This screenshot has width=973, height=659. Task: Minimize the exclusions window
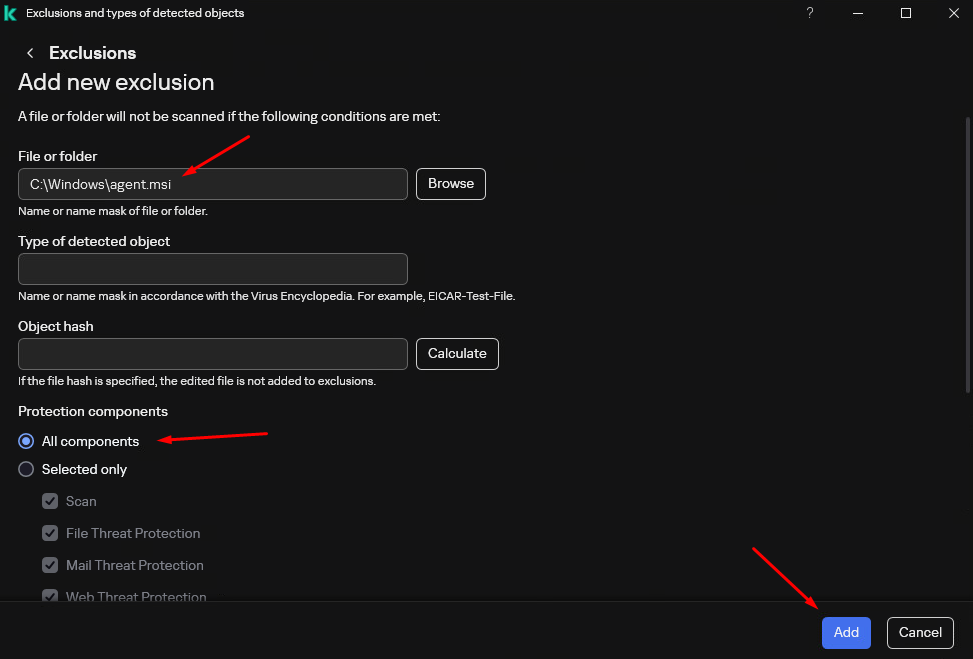point(858,13)
